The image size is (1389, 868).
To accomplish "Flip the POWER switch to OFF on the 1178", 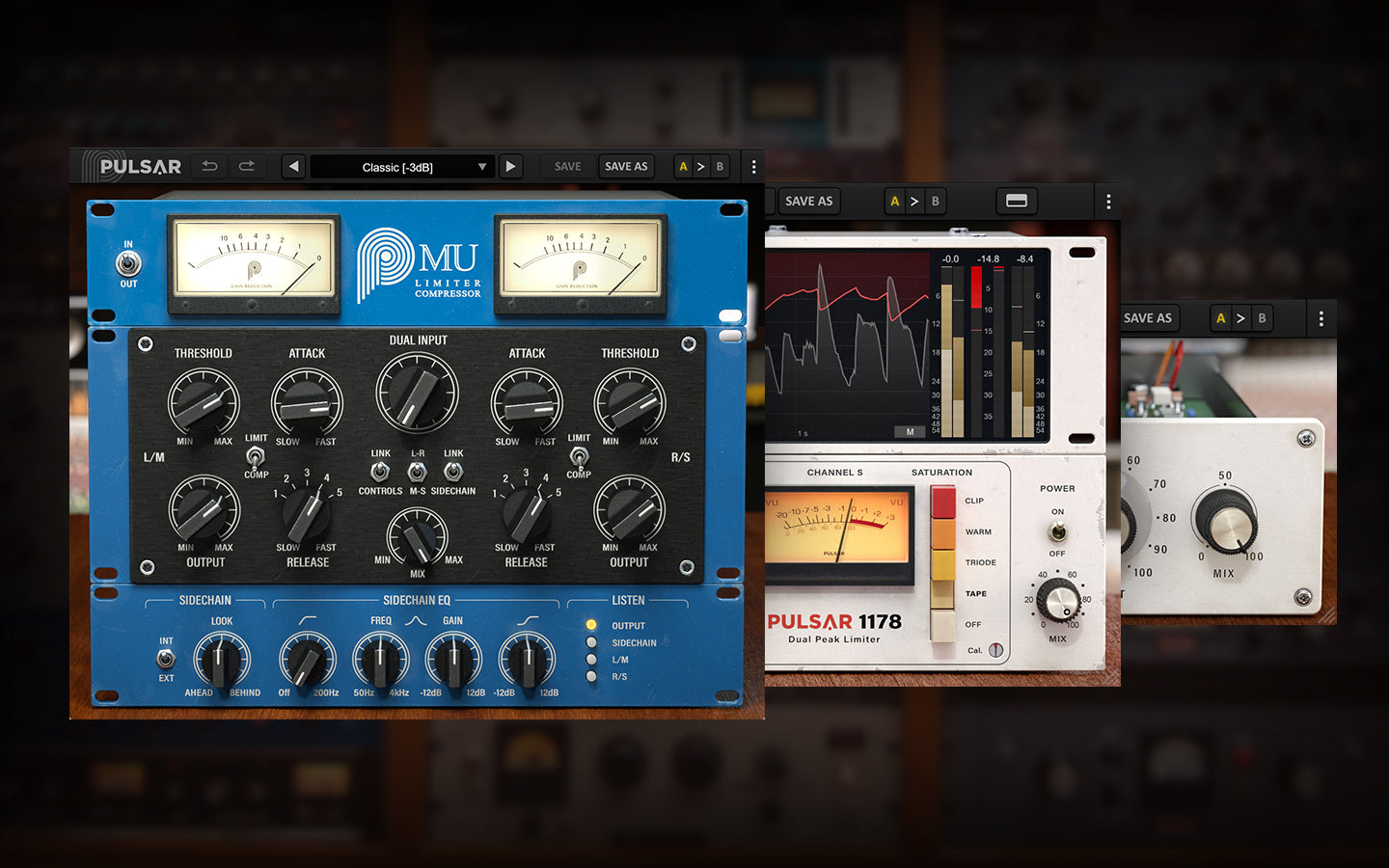I will tap(1057, 531).
